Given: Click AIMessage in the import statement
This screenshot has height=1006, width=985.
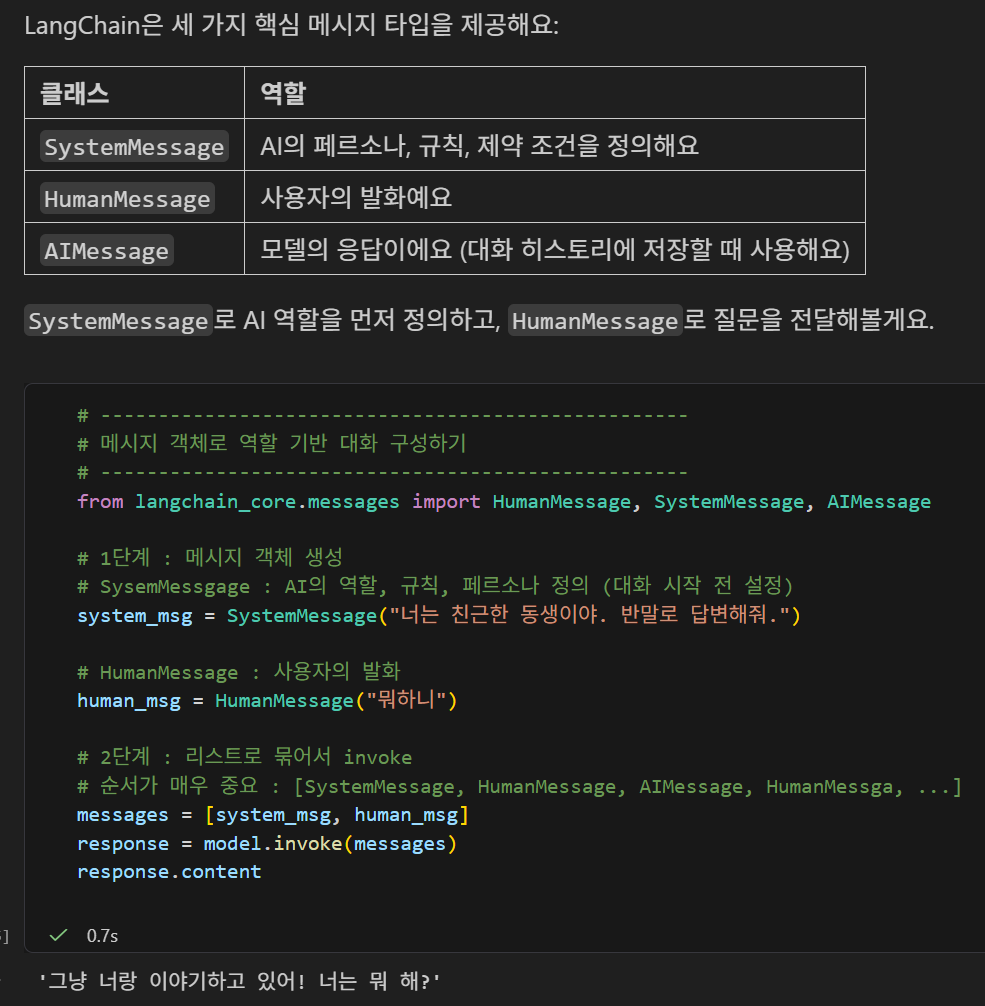Looking at the screenshot, I should [x=878, y=501].
